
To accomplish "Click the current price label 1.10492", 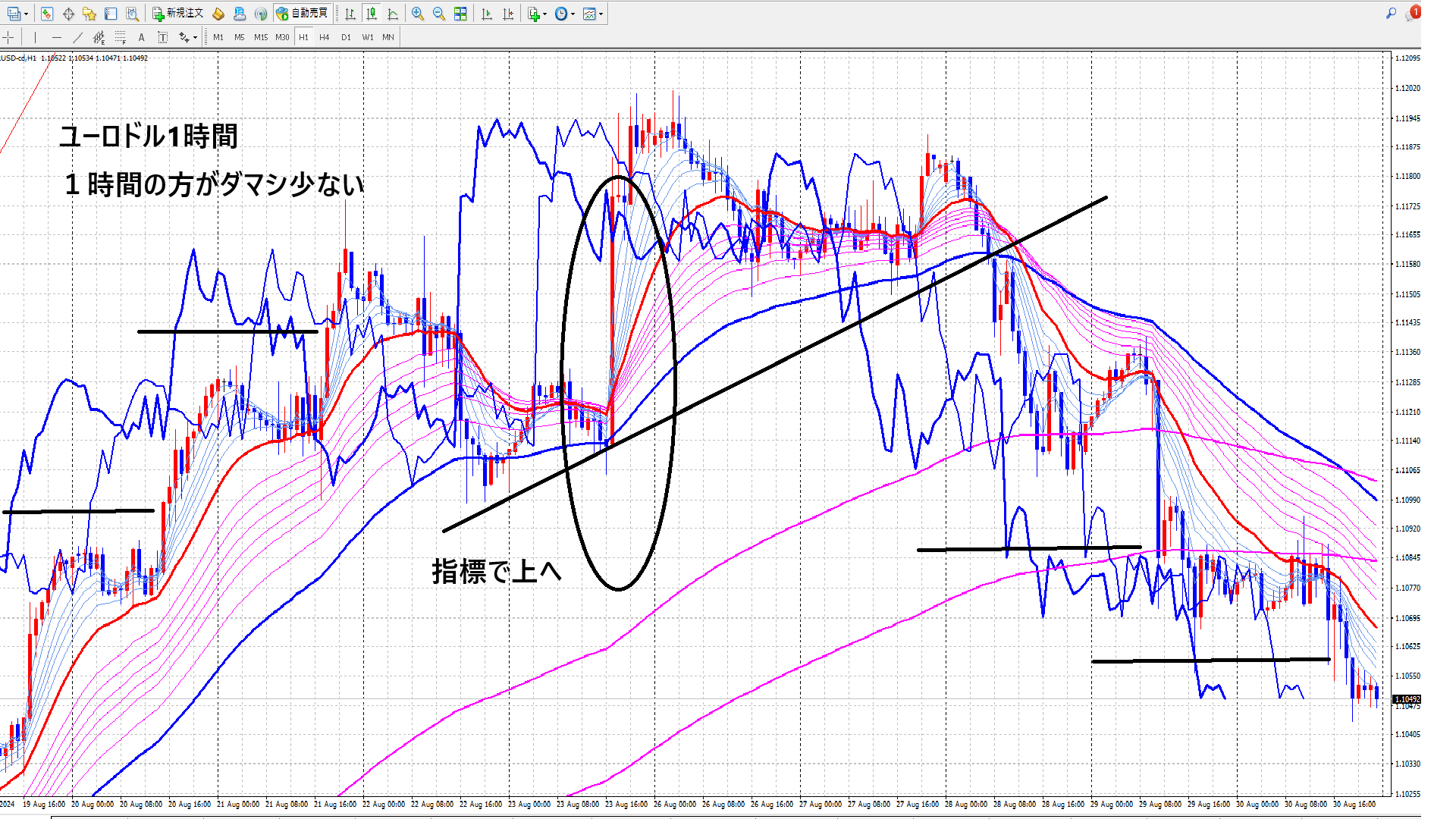I will (x=1407, y=699).
